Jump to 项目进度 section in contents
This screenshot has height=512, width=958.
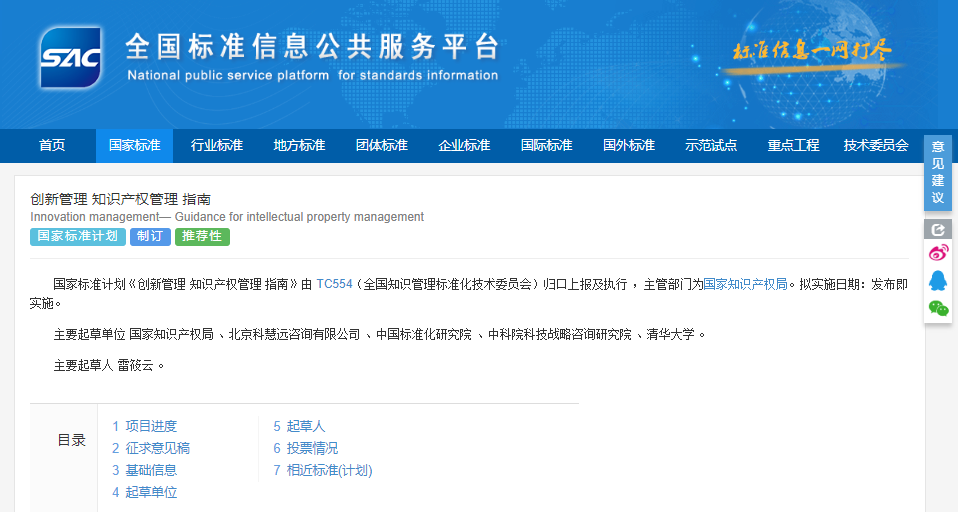(x=144, y=426)
